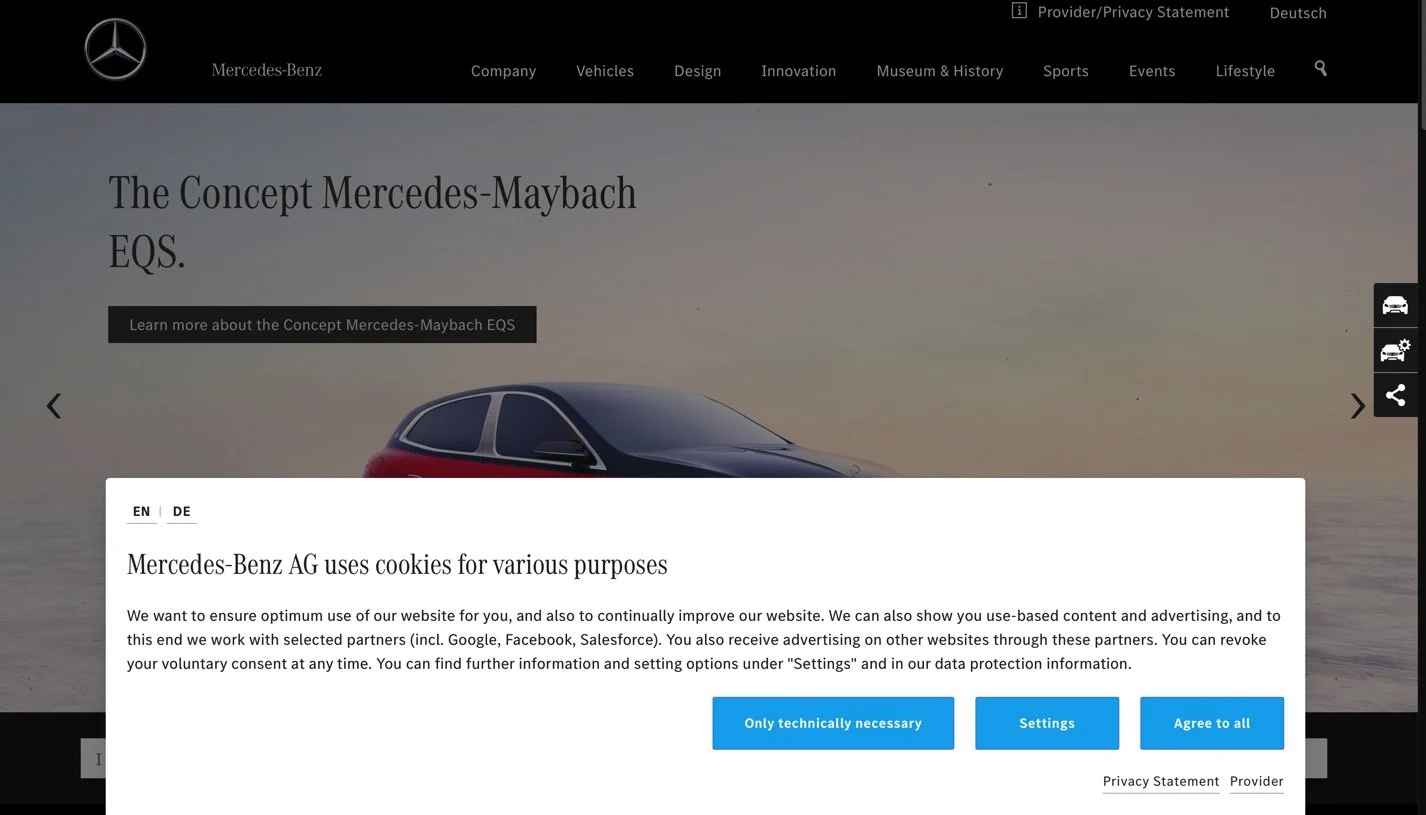Open cookie Settings button
Screen dimensions: 1426x815
coord(1047,723)
